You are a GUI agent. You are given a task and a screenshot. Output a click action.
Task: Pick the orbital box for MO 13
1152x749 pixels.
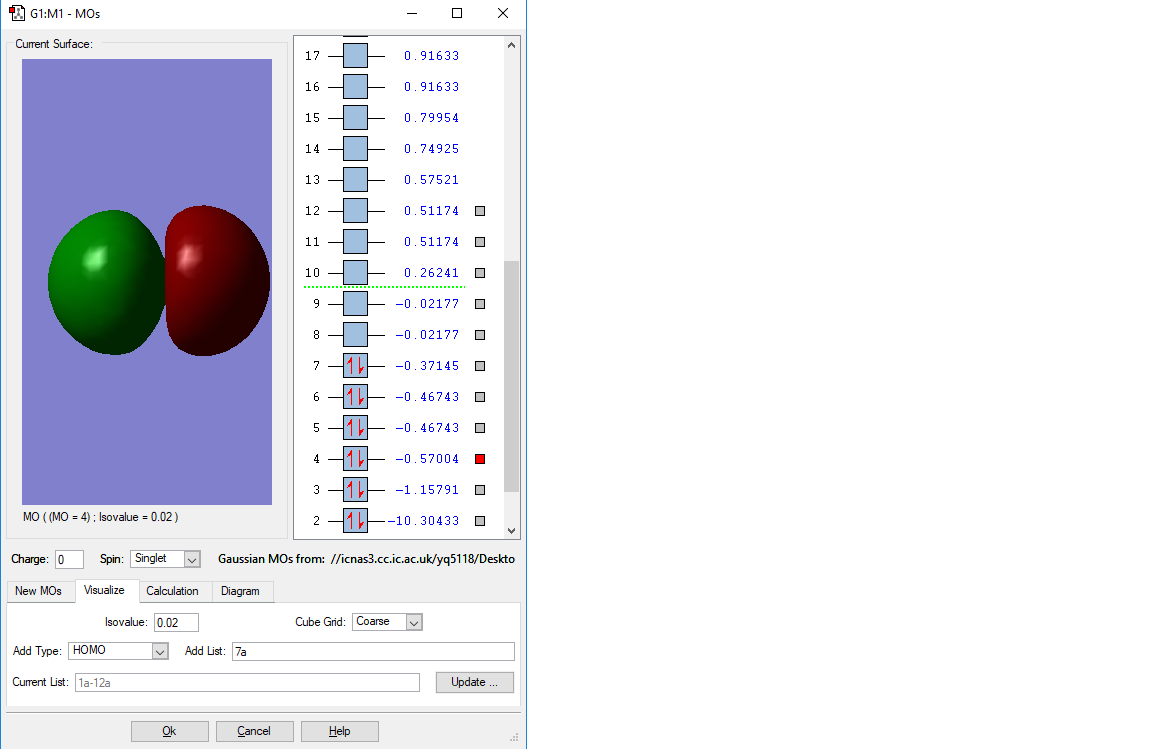click(x=356, y=179)
